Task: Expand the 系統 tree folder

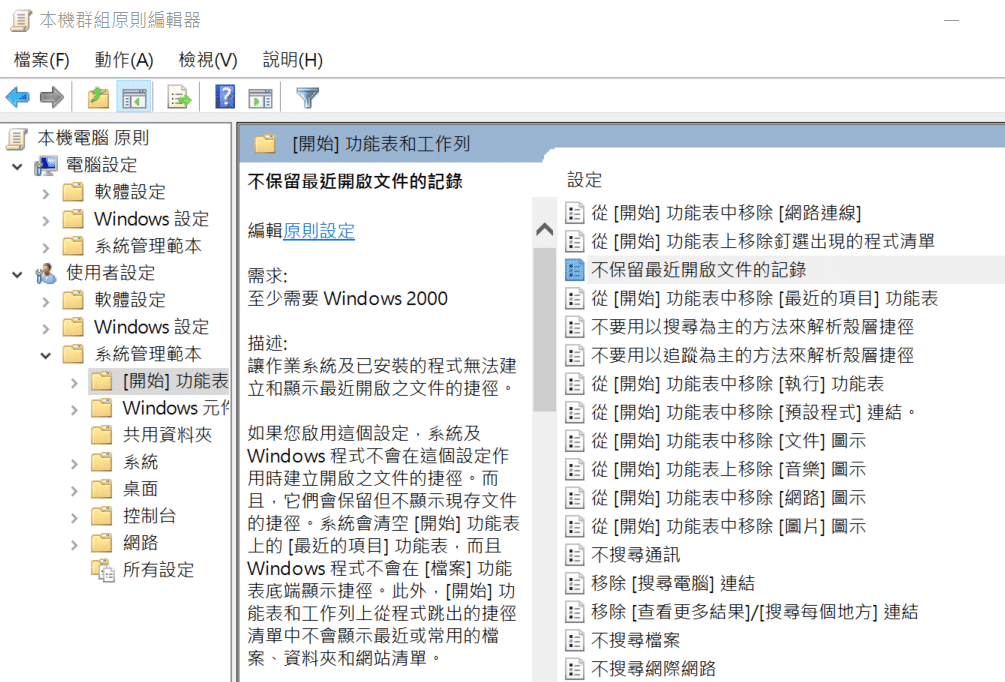Action: pyautogui.click(x=74, y=463)
